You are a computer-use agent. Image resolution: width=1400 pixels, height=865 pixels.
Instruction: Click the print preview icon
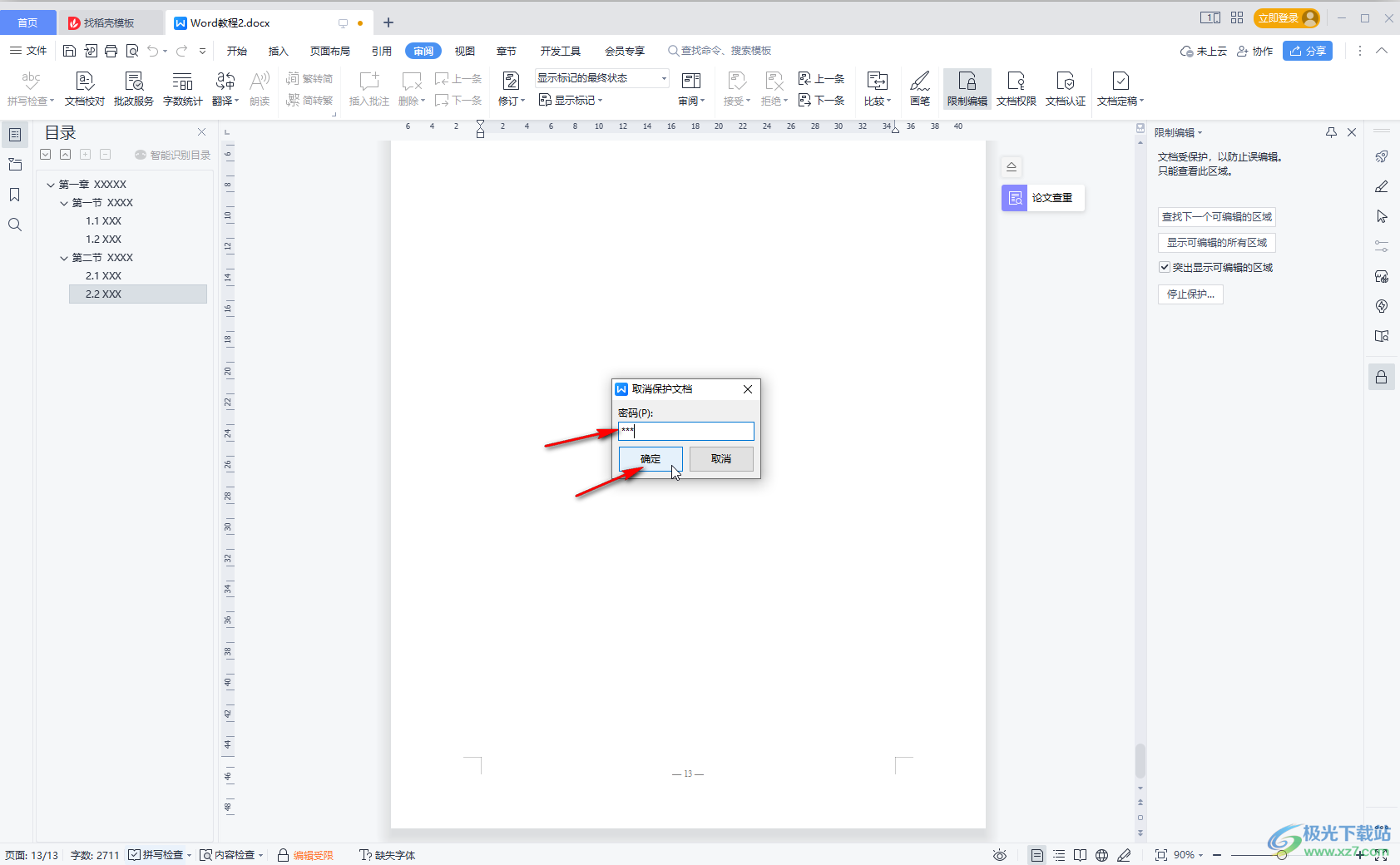(x=132, y=51)
